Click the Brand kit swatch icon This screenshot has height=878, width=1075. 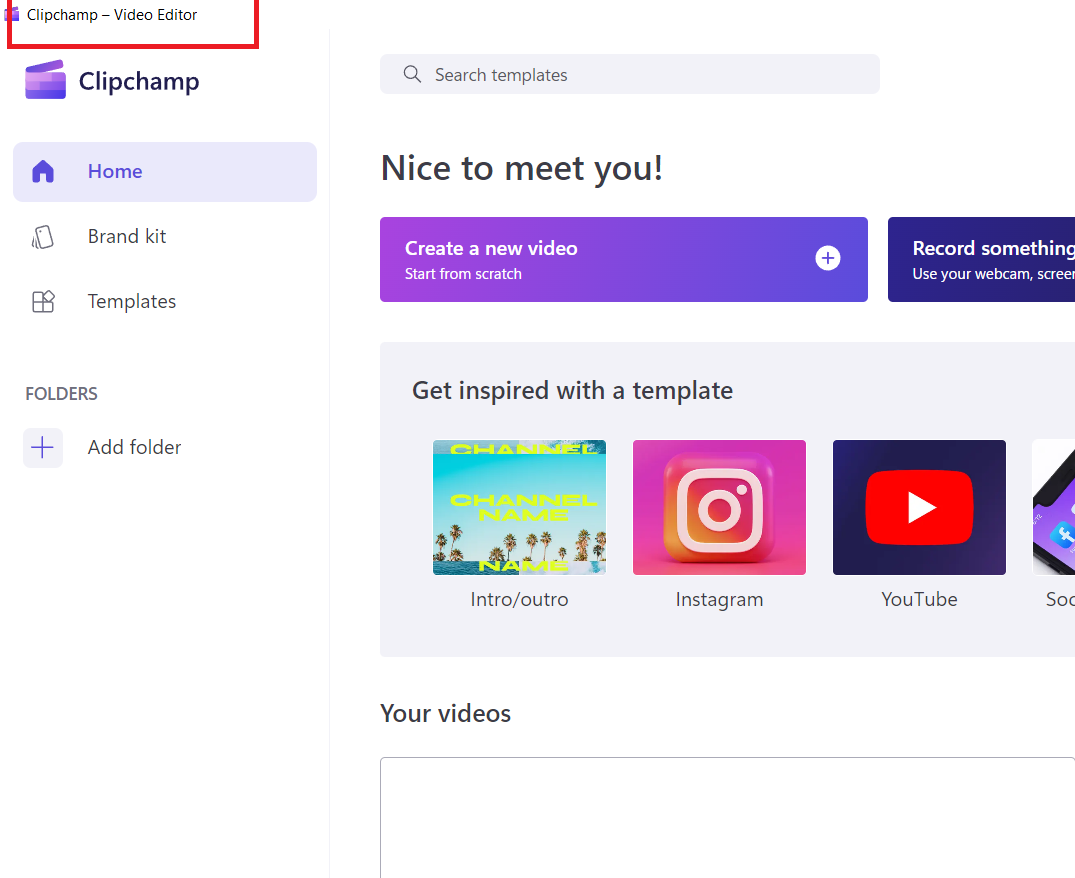click(x=43, y=237)
